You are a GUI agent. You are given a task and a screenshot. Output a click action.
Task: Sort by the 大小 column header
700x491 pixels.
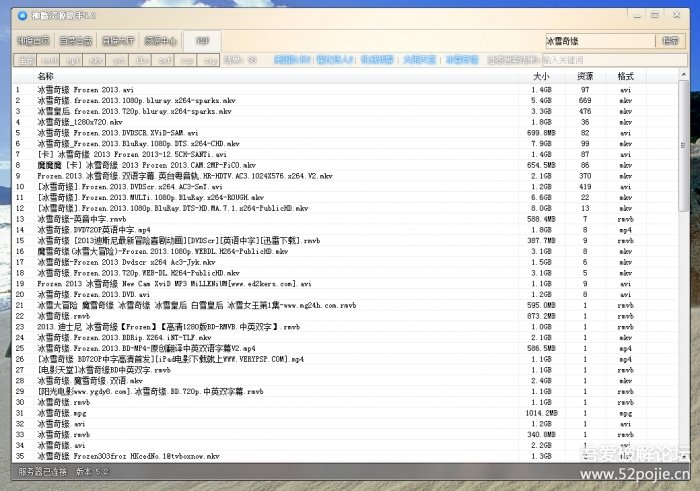point(542,76)
